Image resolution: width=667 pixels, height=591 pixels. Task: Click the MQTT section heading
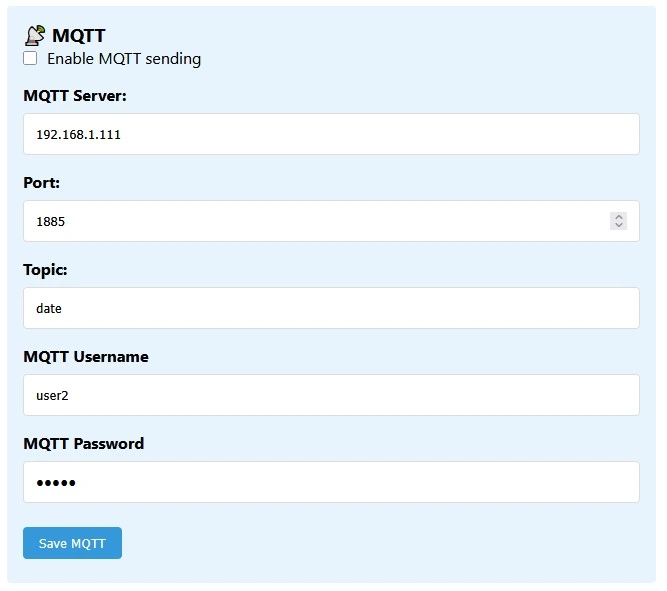(79, 36)
